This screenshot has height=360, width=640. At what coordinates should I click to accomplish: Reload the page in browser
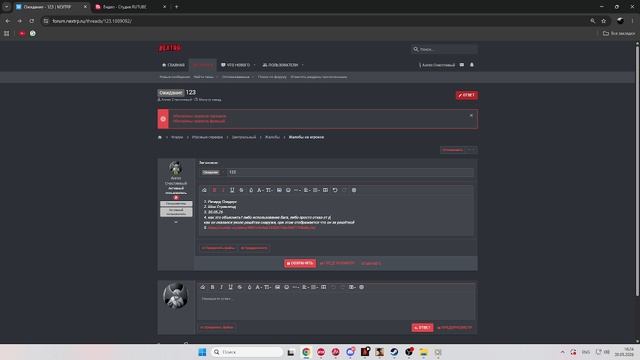click(x=31, y=21)
